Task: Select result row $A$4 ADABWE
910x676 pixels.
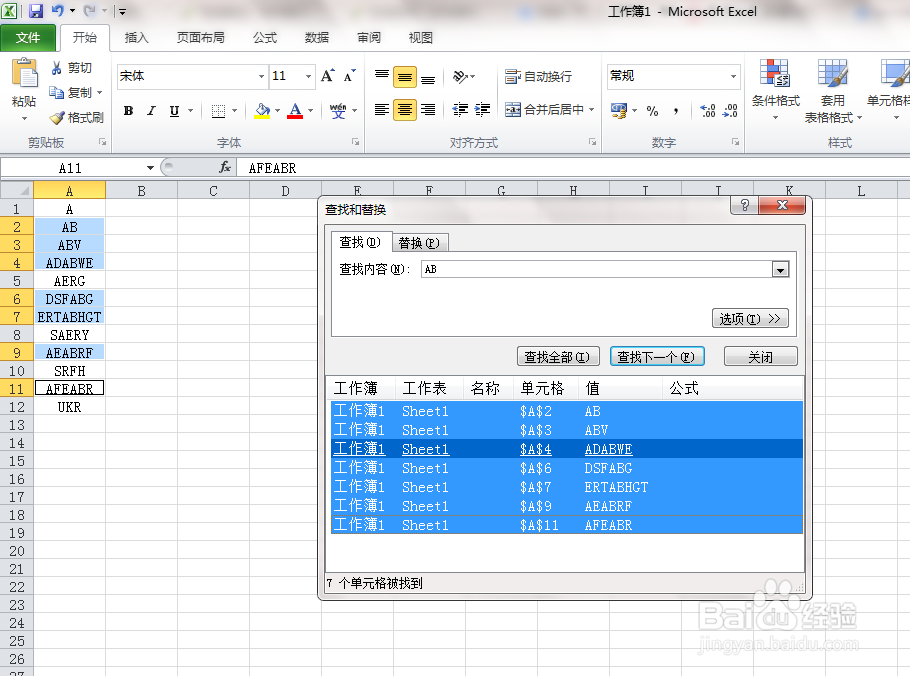Action: tap(567, 449)
